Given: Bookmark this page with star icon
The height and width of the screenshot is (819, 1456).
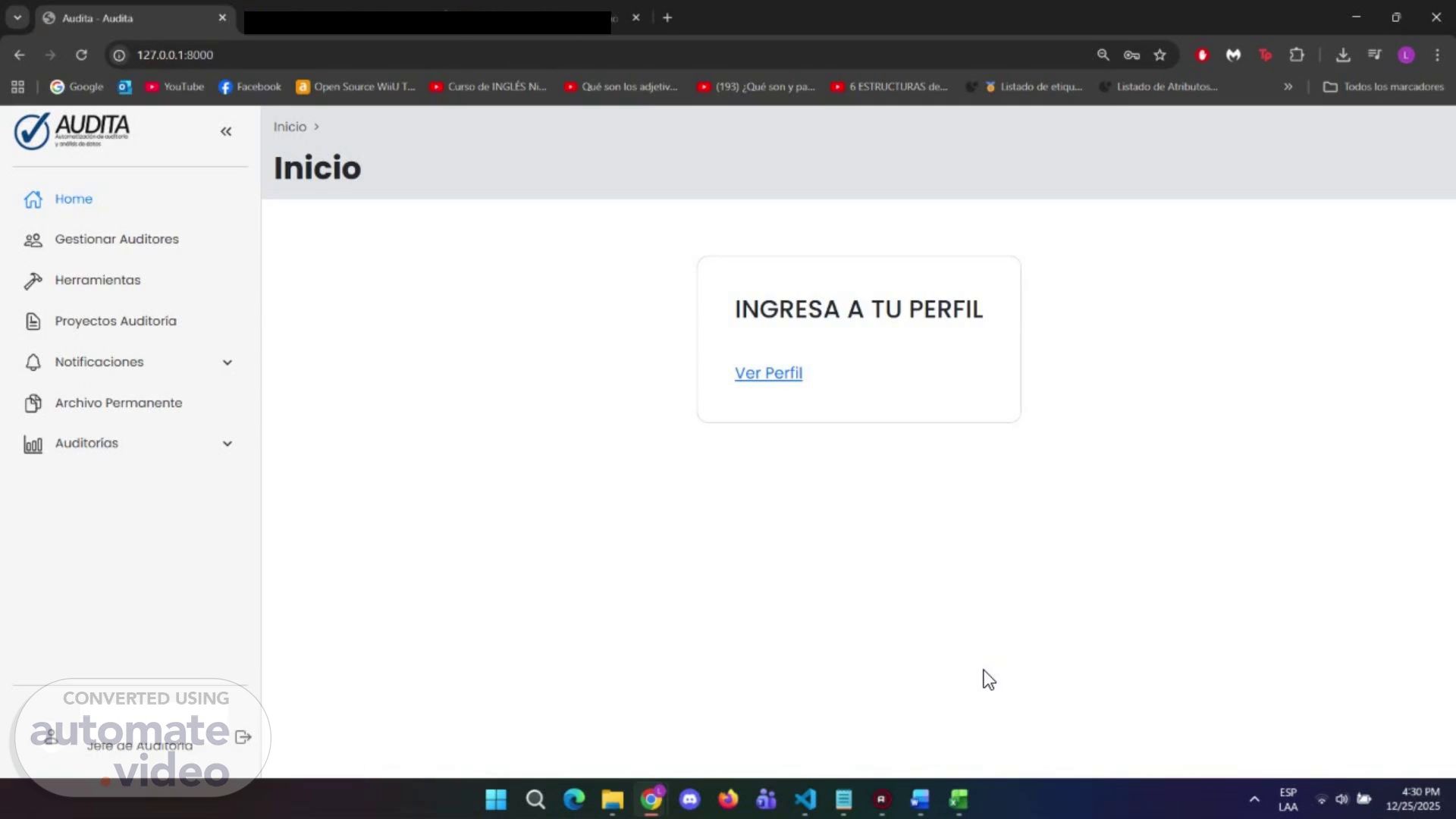Looking at the screenshot, I should point(1159,55).
